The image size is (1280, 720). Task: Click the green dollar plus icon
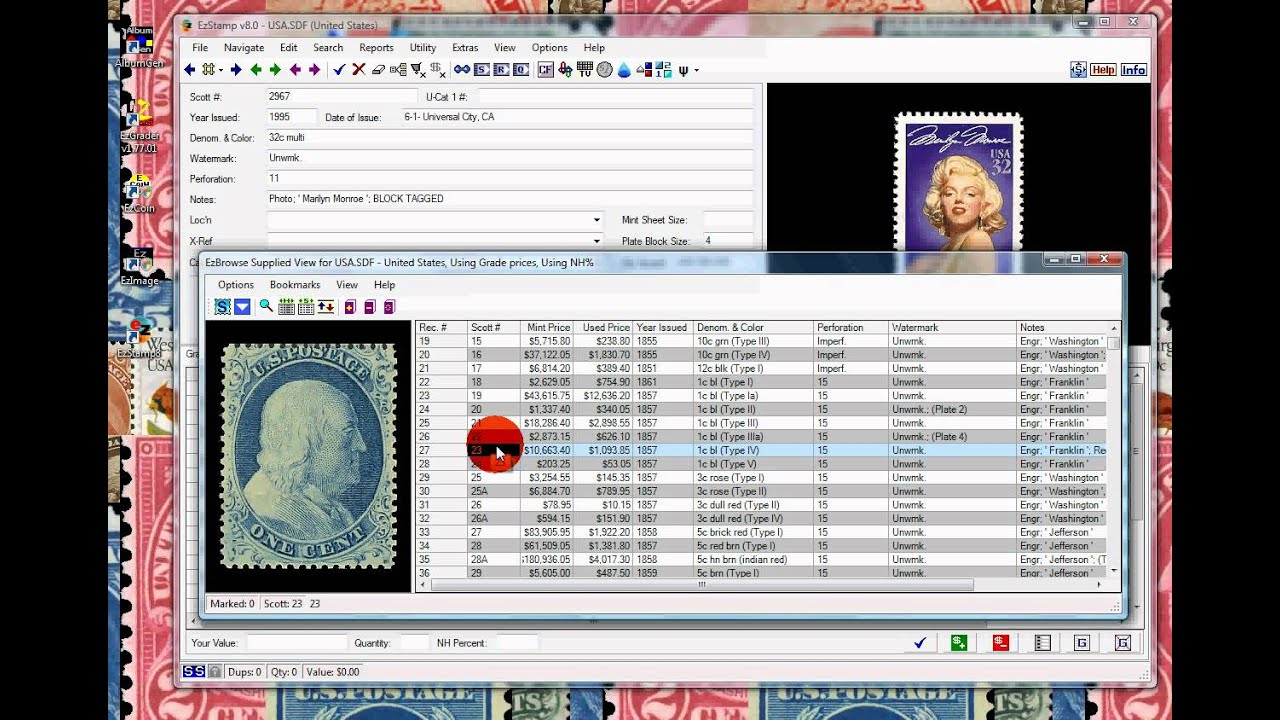tap(959, 643)
